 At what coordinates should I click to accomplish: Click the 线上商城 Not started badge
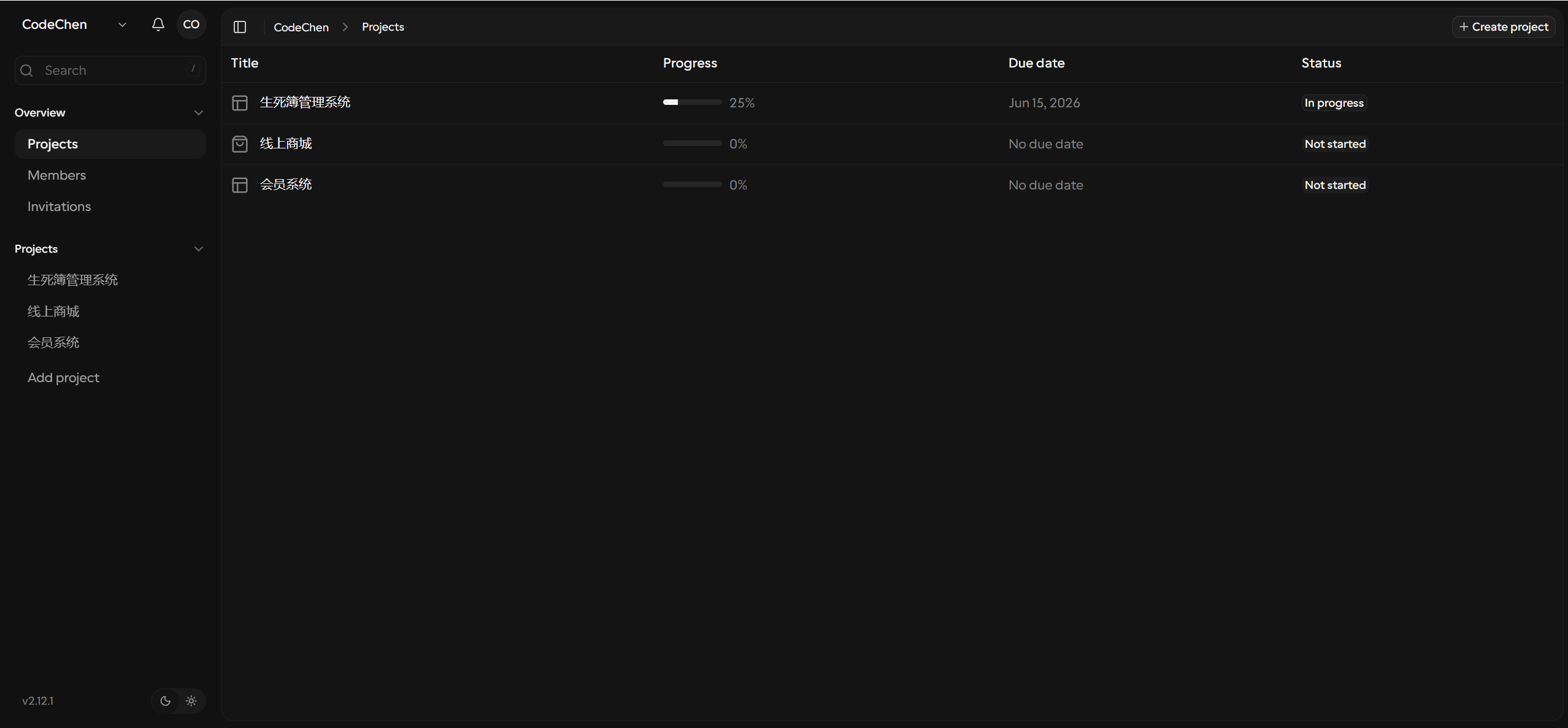point(1335,144)
